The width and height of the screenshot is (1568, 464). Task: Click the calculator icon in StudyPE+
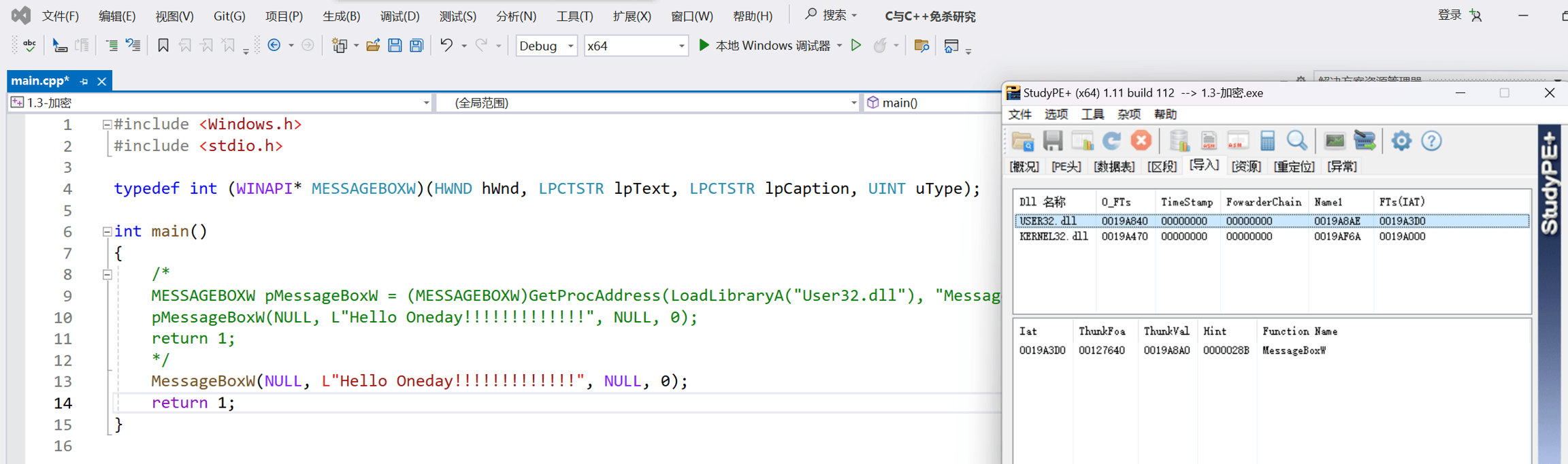[1267, 142]
